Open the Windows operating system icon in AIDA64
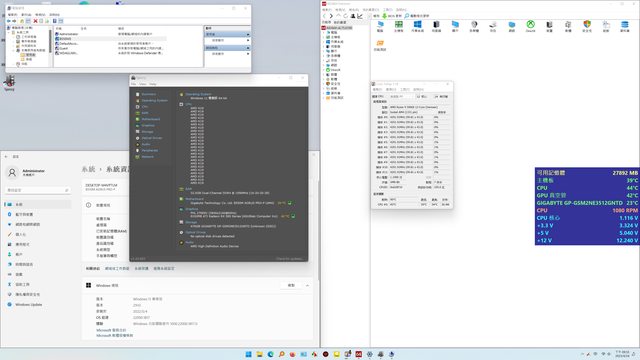 click(x=417, y=26)
